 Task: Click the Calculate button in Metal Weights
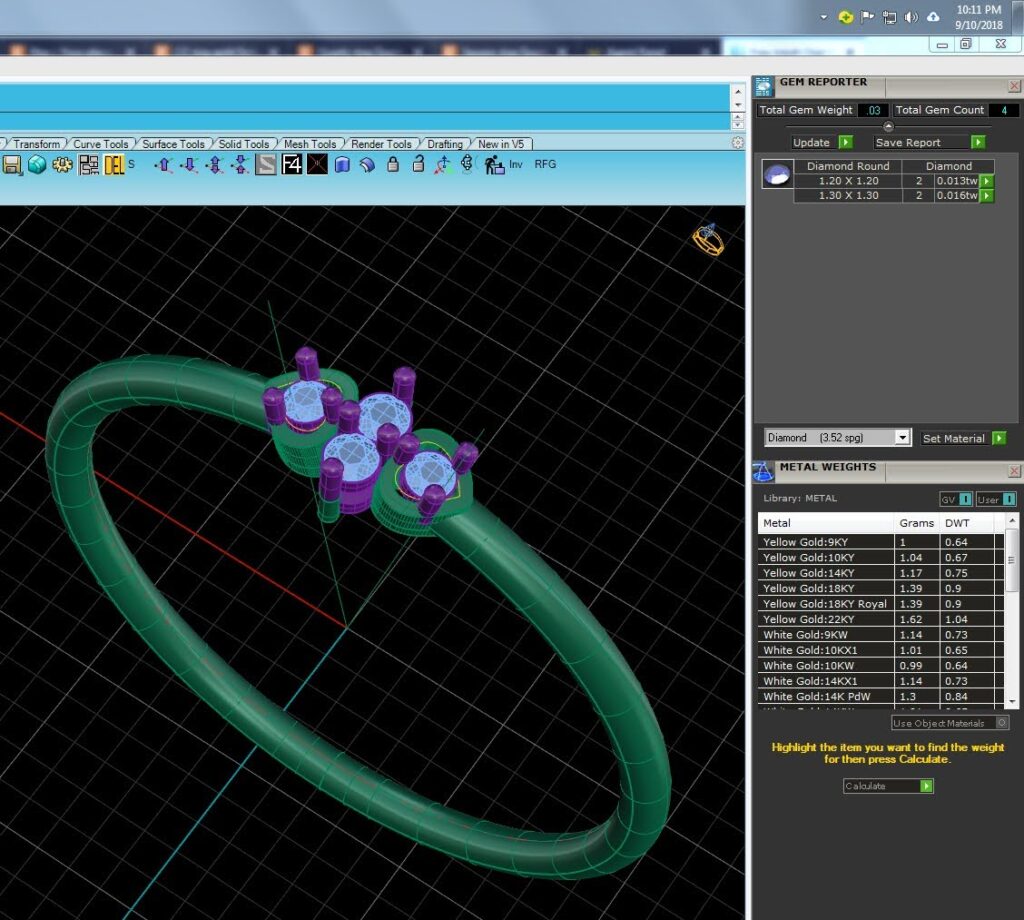[x=888, y=786]
